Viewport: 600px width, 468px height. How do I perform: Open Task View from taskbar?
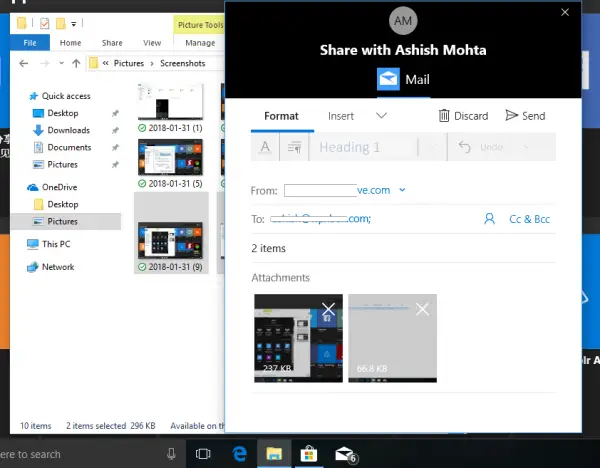203,454
